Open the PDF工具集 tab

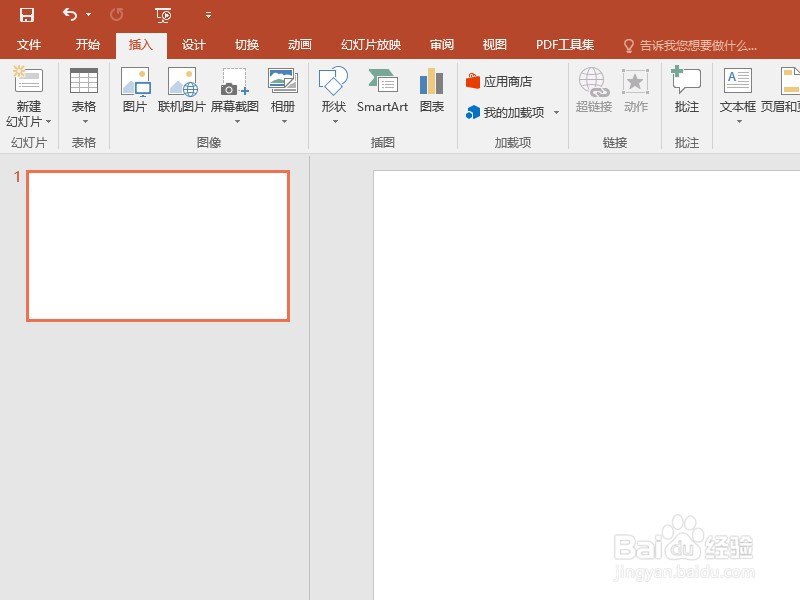[565, 45]
